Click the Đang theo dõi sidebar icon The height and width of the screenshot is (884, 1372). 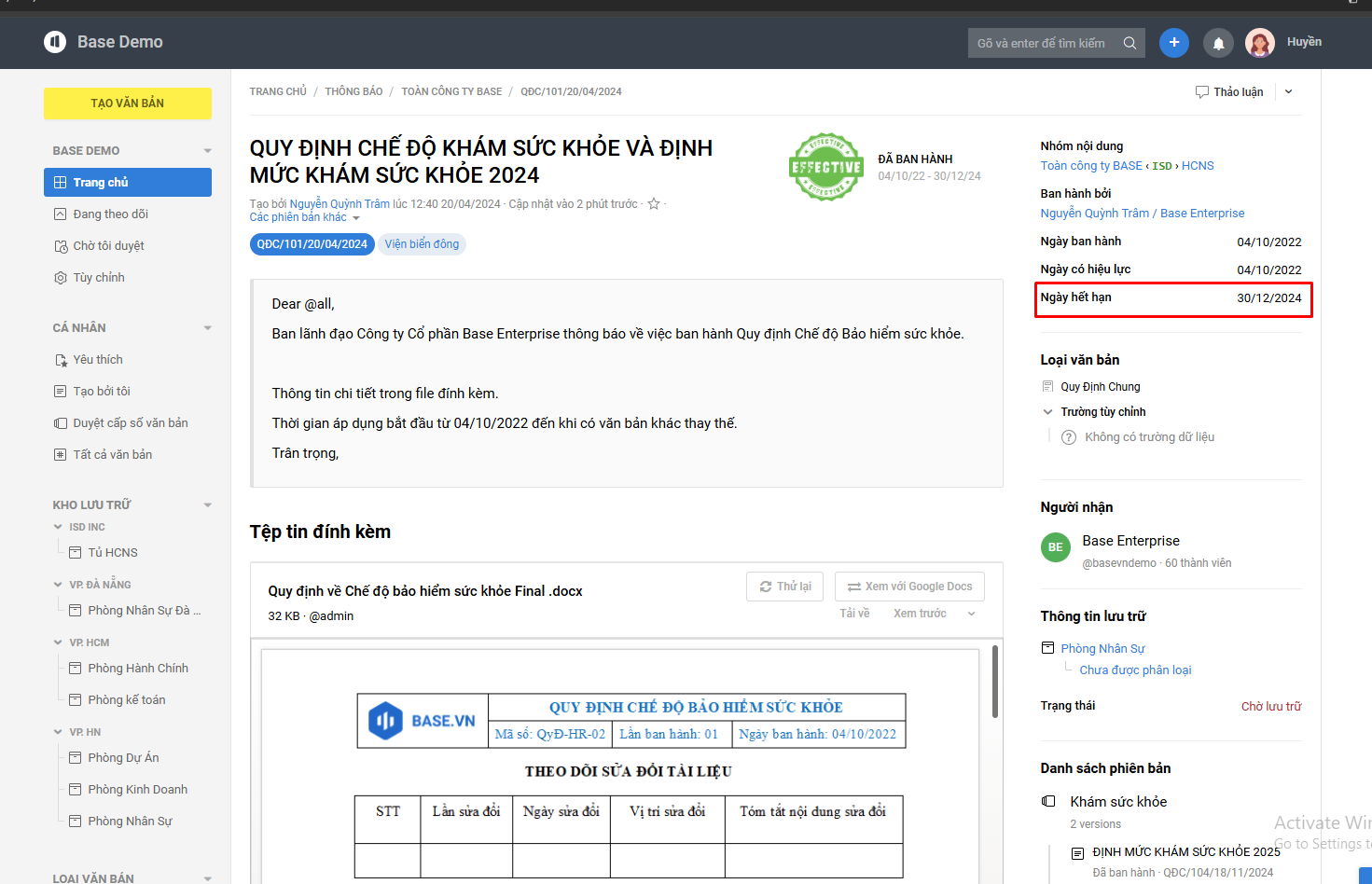[x=61, y=214]
